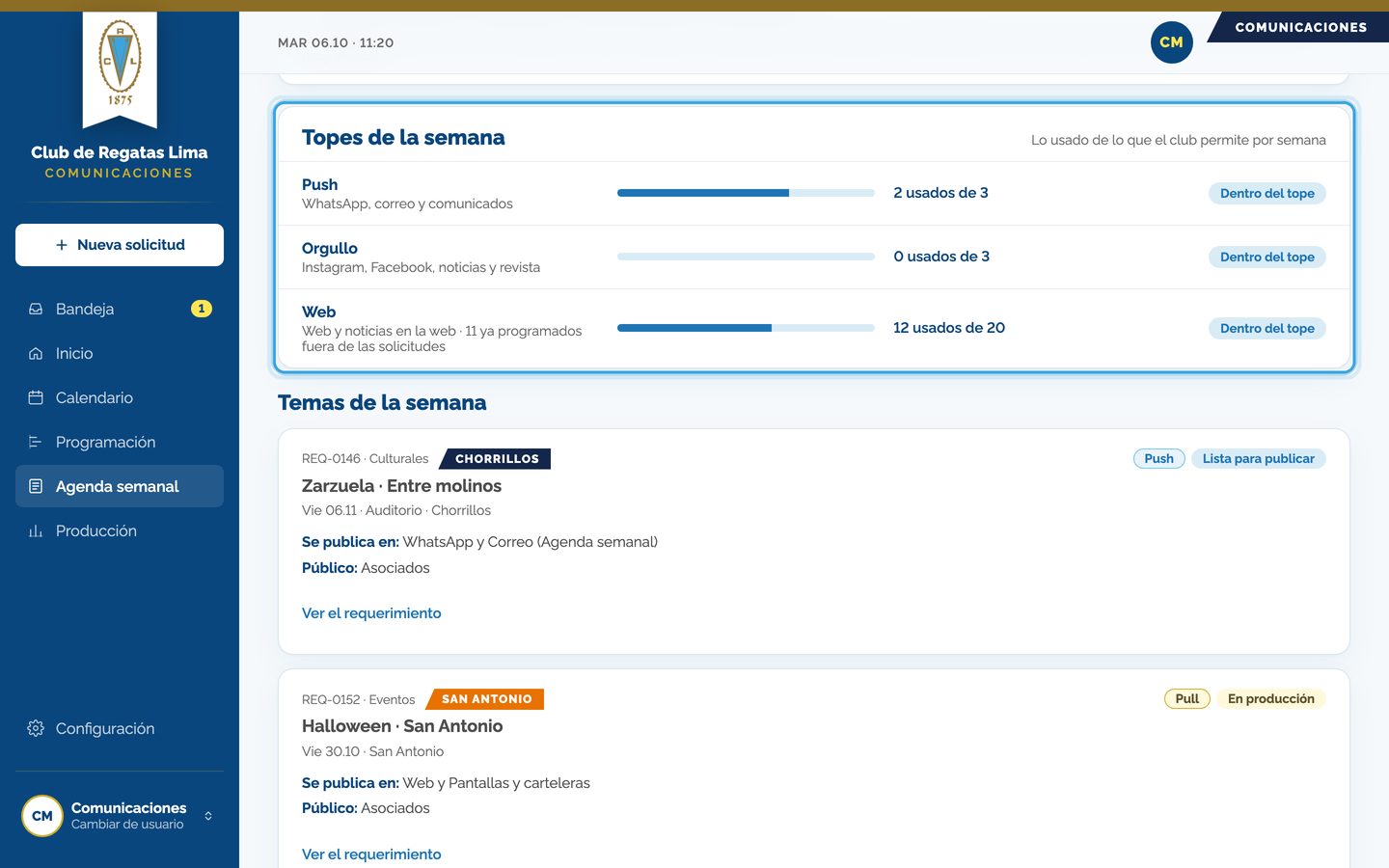Viewport: 1389px width, 868px height.
Task: Go to Inicio in sidebar
Action: point(120,353)
